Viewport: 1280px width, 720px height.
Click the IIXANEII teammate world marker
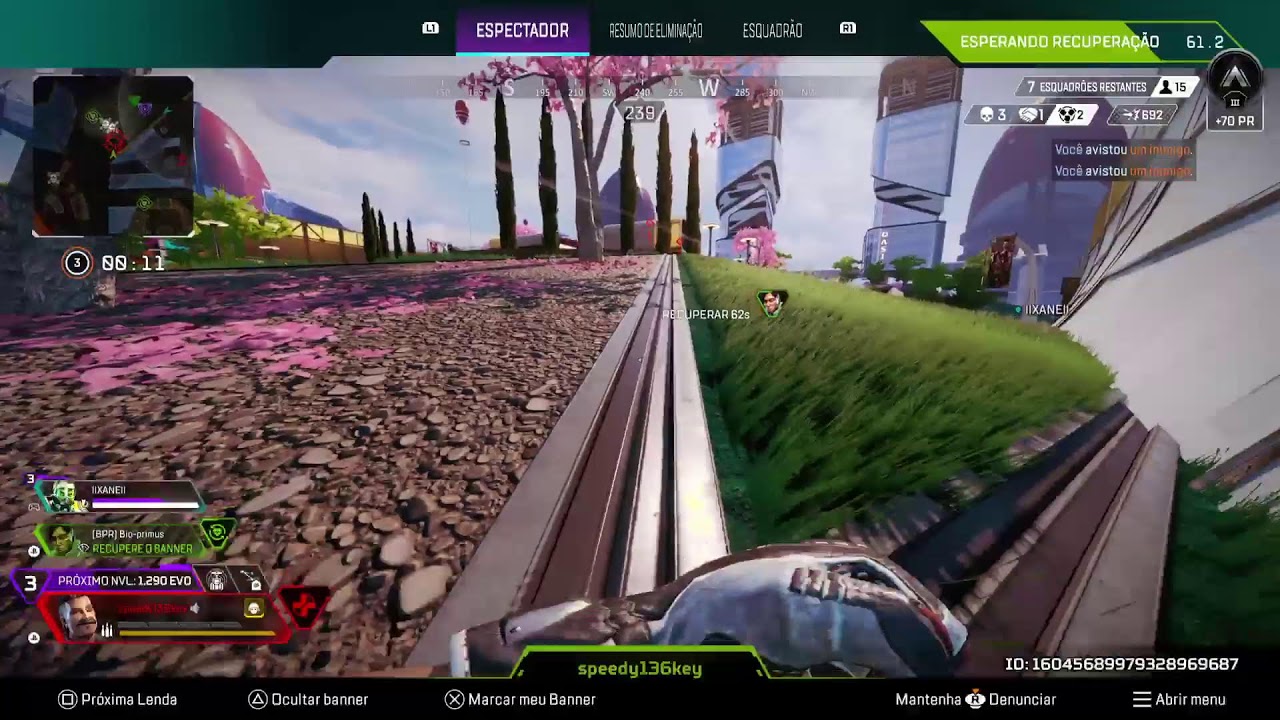click(x=1043, y=310)
